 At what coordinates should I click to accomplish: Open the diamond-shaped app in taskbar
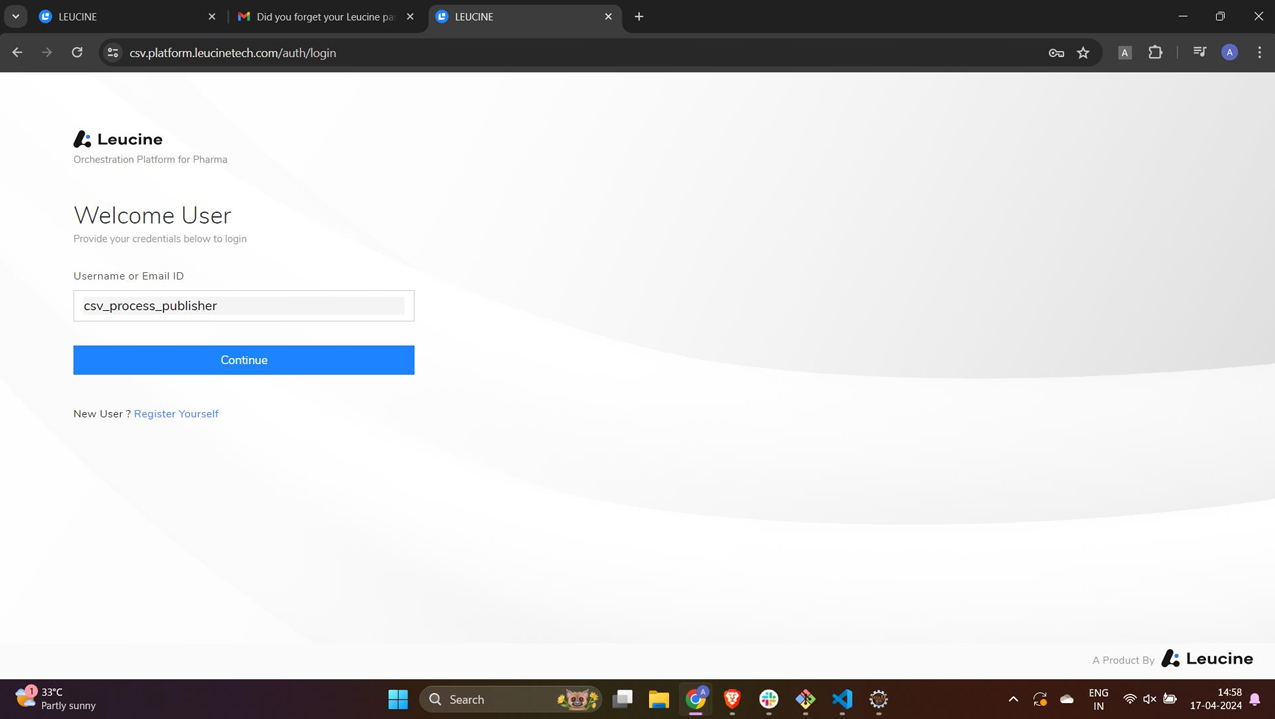point(805,699)
